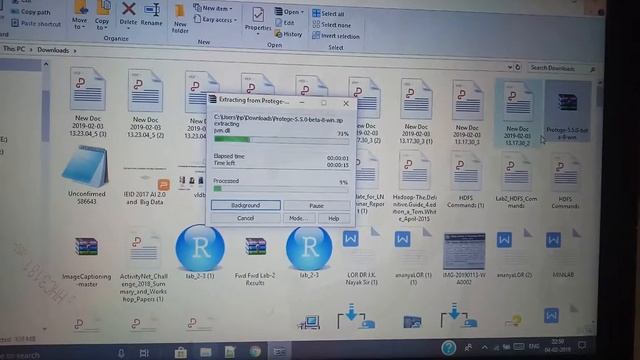Click the Background button in extraction dialog
The height and width of the screenshot is (360, 640).
246,205
